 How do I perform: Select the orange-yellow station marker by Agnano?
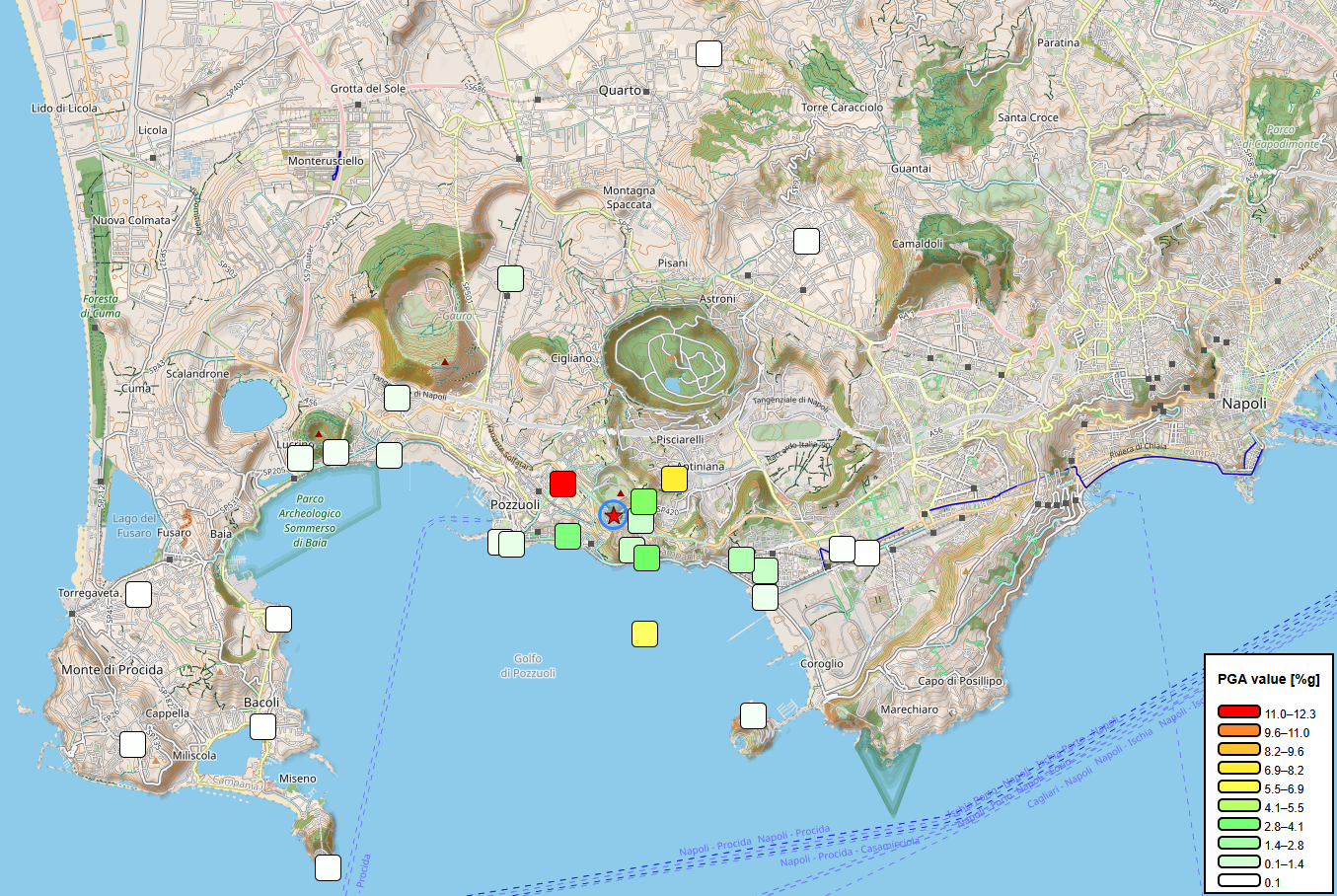(x=675, y=479)
